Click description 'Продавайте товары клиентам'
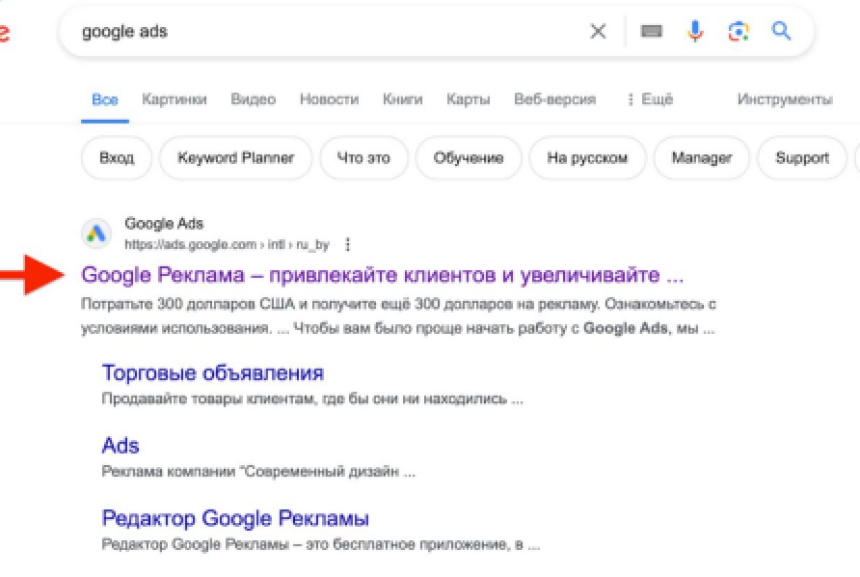The width and height of the screenshot is (860, 577). [313, 399]
